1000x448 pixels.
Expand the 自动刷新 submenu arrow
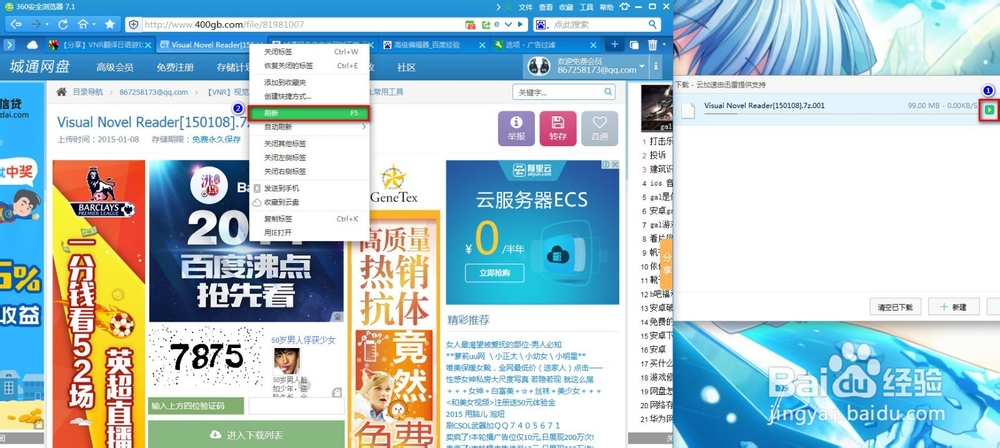pos(364,127)
